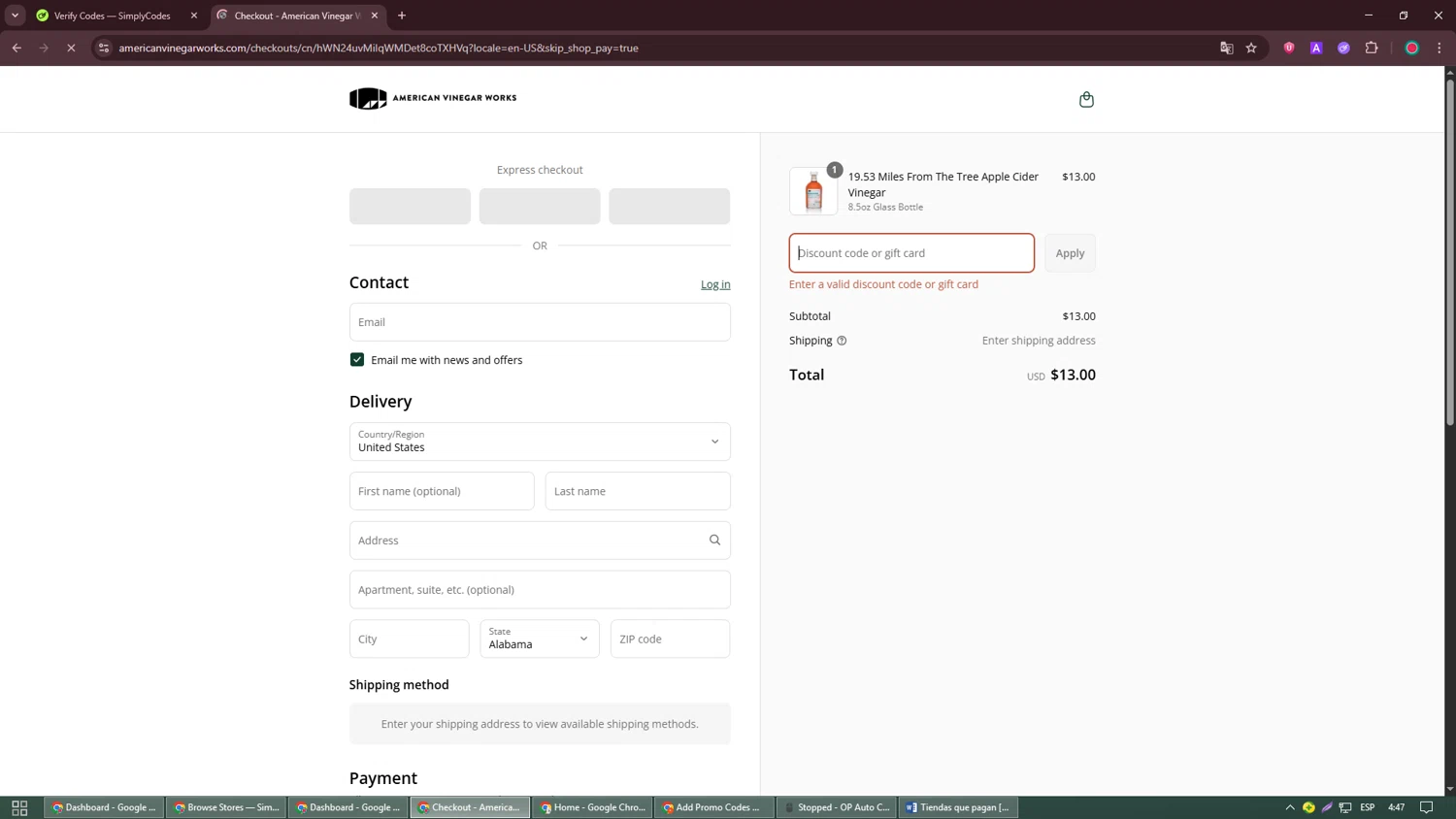Open the Chrome three-dot menu
The height and width of the screenshot is (819, 1456).
1439,48
